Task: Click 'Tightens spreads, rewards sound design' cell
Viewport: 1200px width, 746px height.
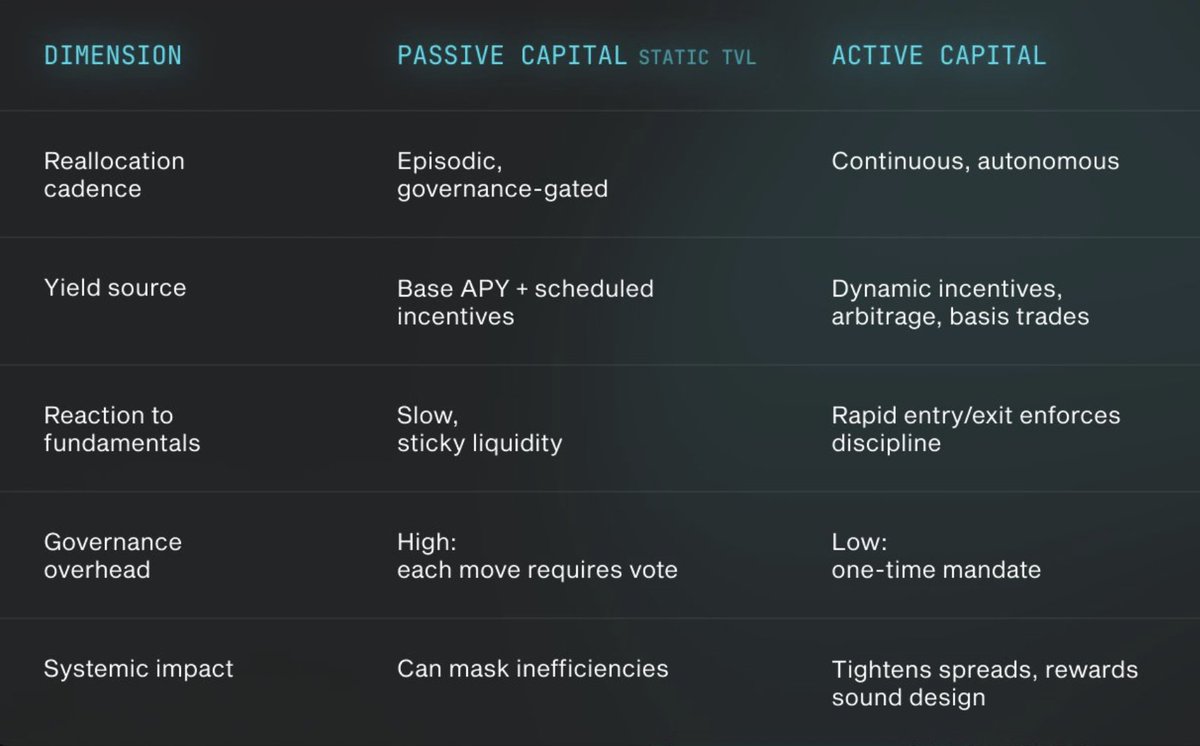Action: point(984,684)
